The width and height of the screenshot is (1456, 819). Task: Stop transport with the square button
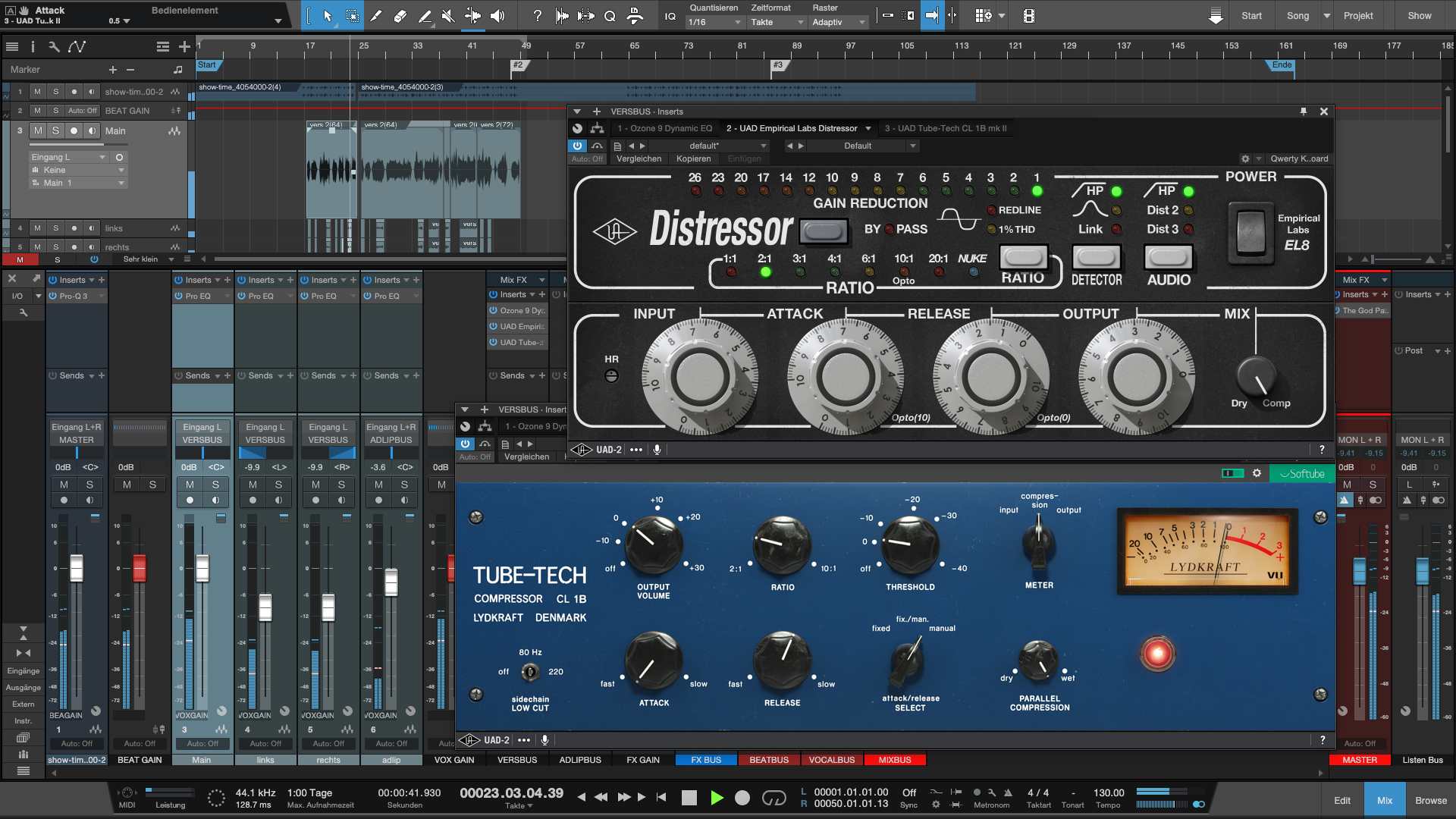(x=689, y=797)
